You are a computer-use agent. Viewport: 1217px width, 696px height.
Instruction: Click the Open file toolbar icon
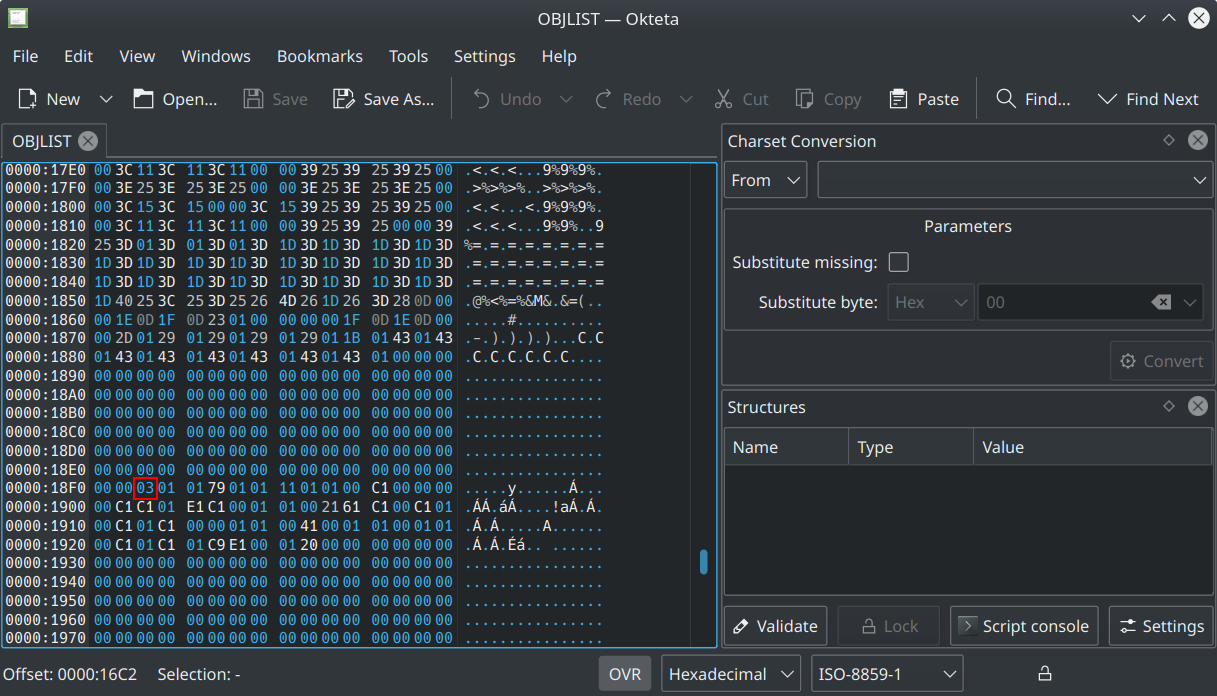[144, 99]
